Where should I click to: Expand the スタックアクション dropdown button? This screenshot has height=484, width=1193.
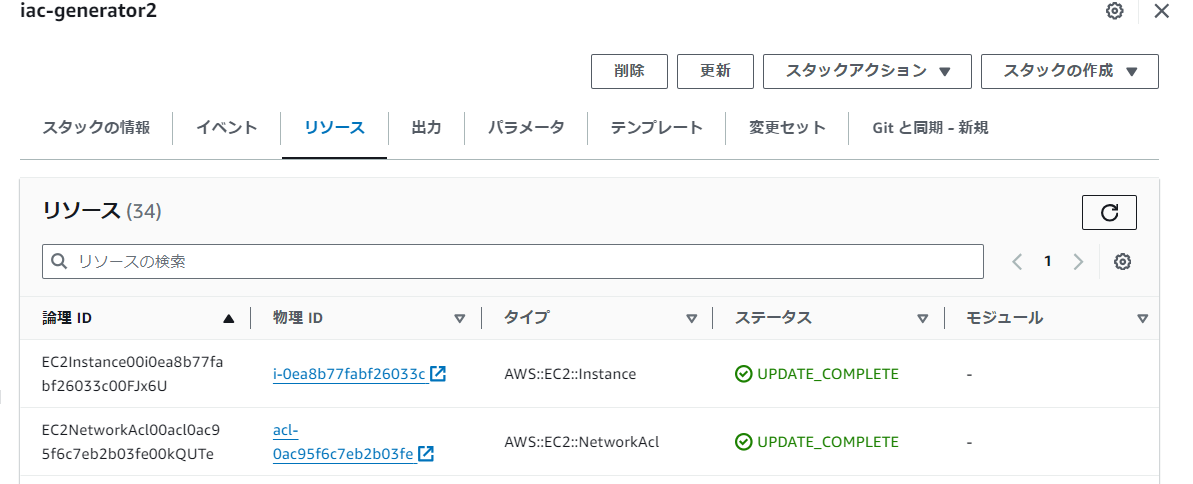865,71
